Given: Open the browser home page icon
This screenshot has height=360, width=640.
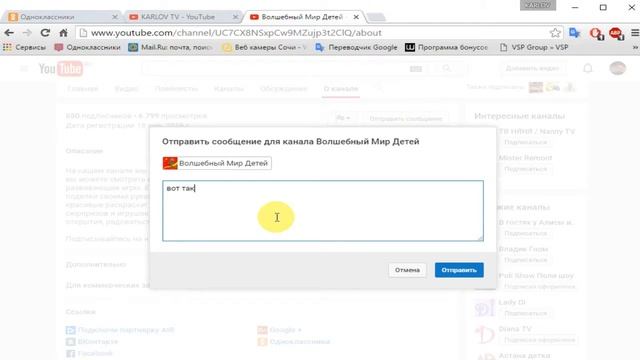Looking at the screenshot, I should point(63,33).
